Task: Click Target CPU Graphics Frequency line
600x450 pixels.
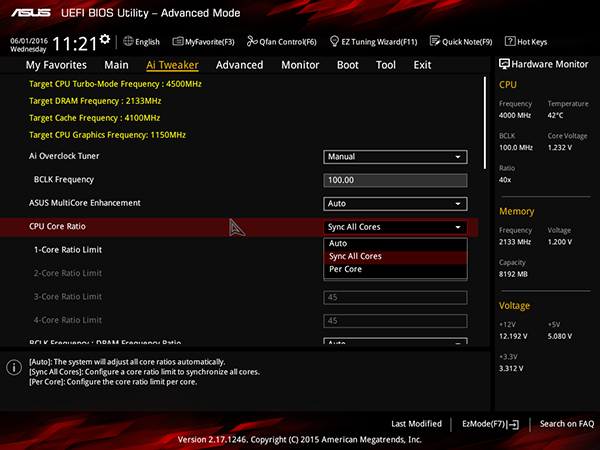Action: pos(108,135)
